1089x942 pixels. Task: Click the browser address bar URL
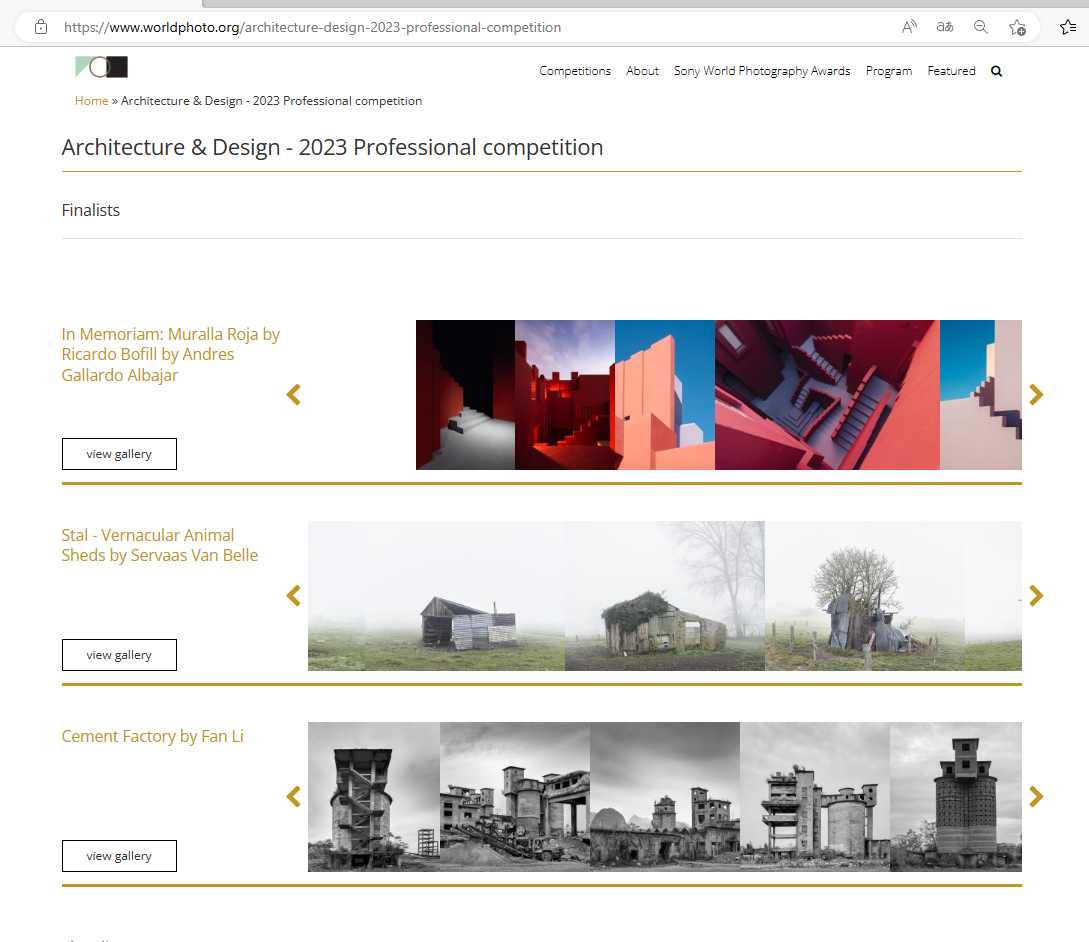[312, 27]
